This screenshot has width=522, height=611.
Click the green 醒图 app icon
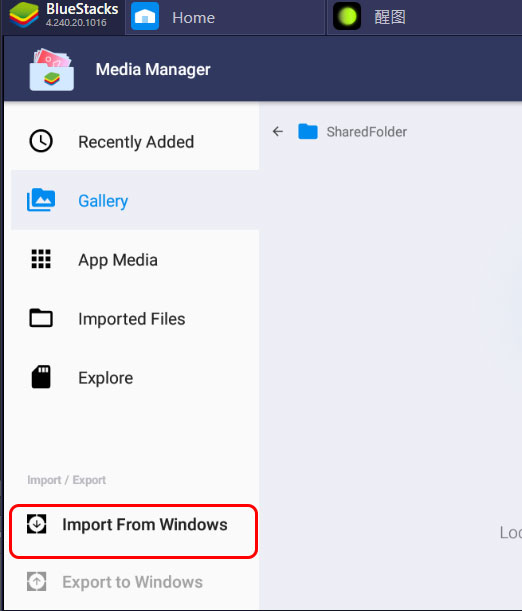[x=347, y=16]
